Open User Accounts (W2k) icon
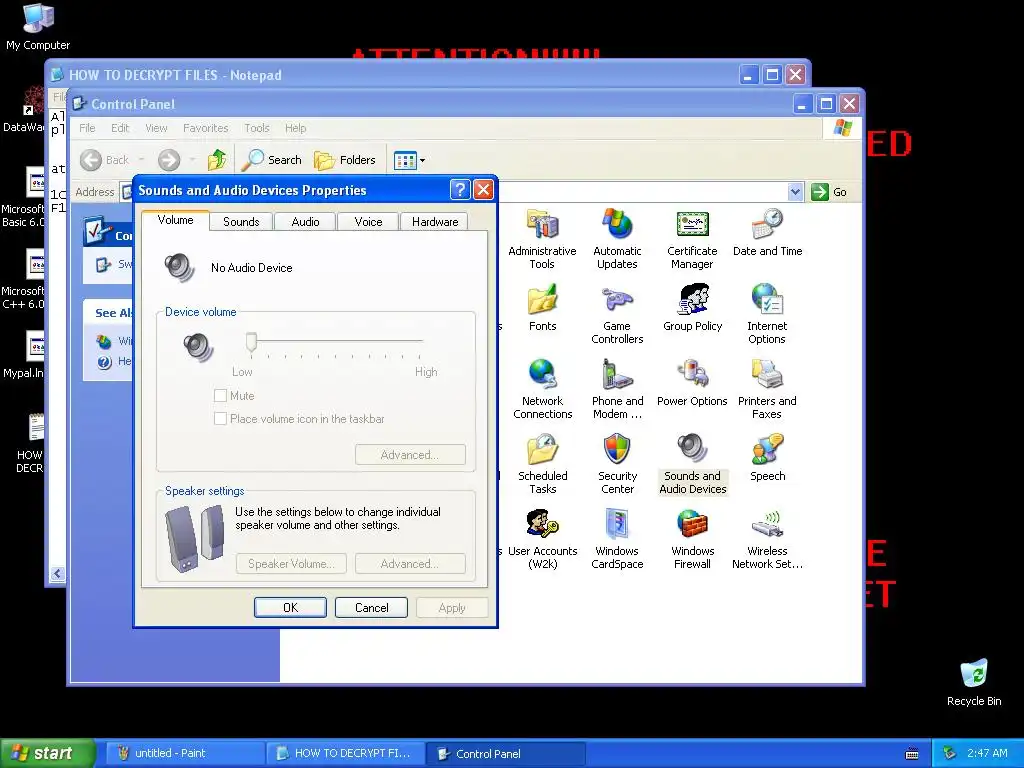This screenshot has height=768, width=1024. point(542,539)
